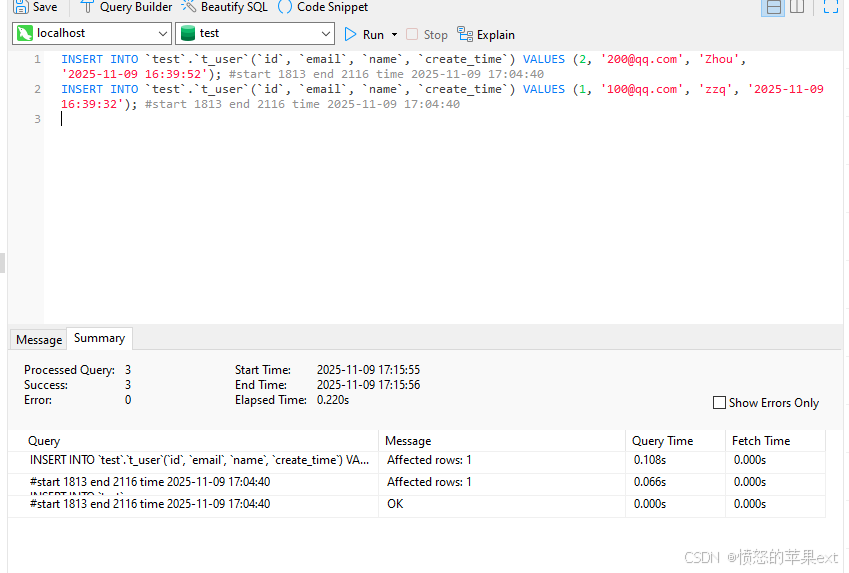Select the row with message OK
This screenshot has width=849, height=573.
pyautogui.click(x=417, y=504)
